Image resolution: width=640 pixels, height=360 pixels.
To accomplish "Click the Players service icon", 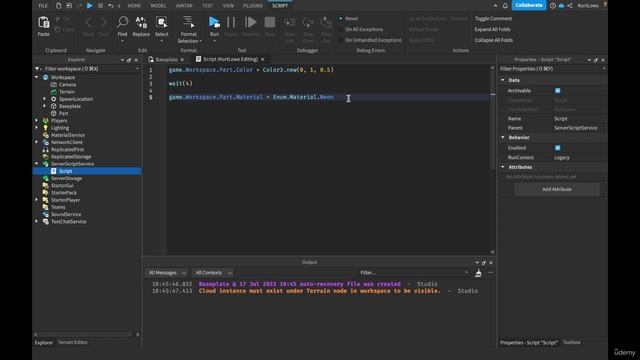I will 46,121.
